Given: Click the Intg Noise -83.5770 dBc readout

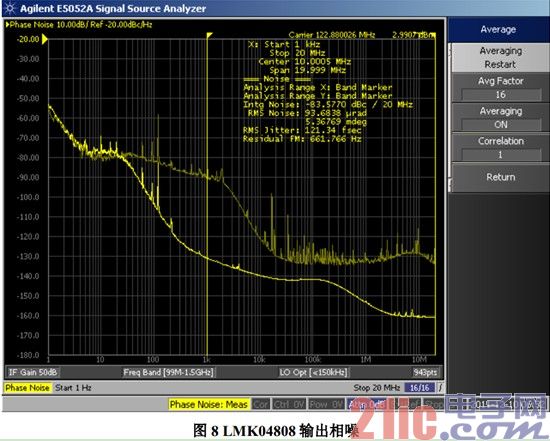Looking at the screenshot, I should pyautogui.click(x=328, y=105).
